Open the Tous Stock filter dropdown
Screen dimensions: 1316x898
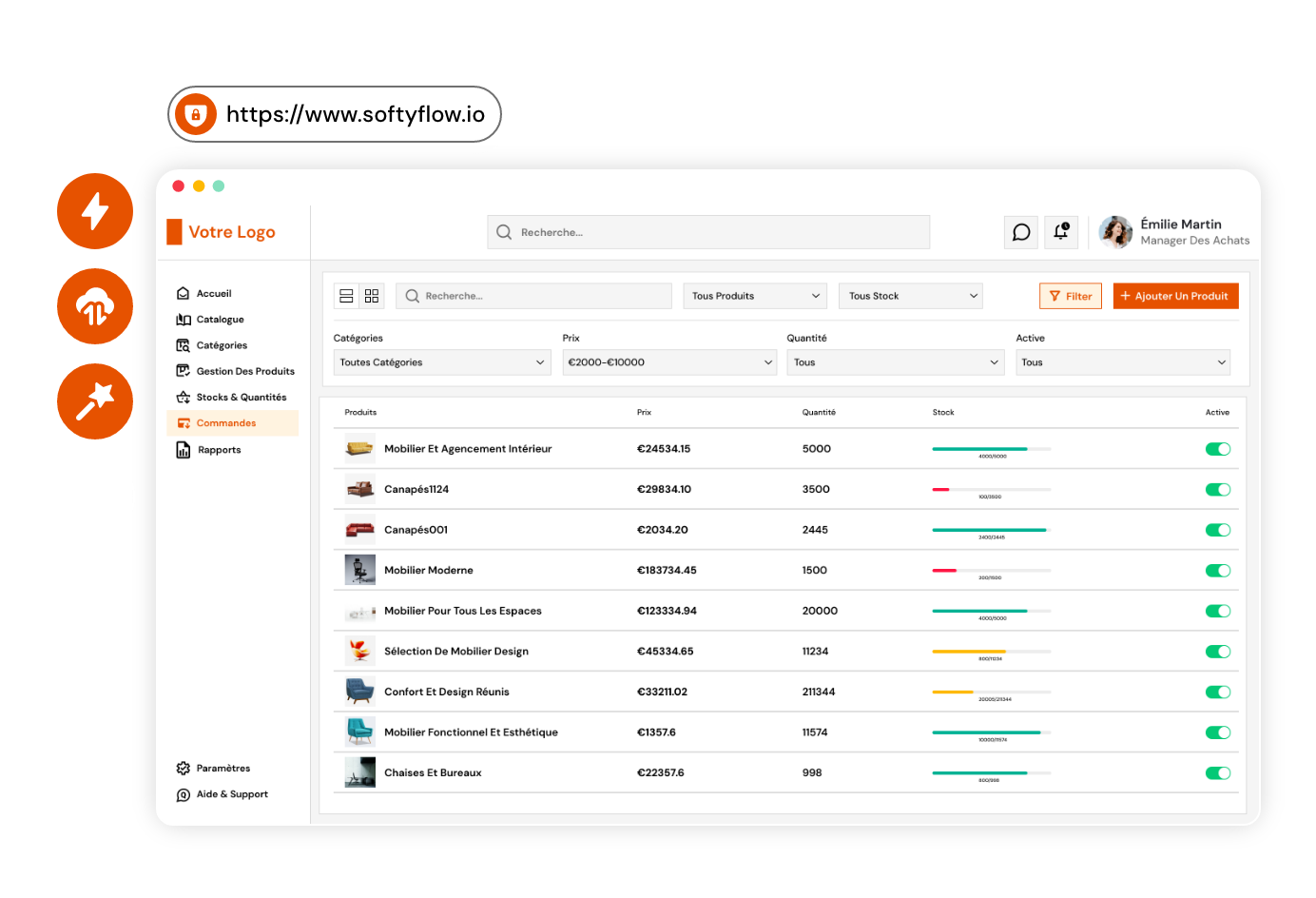pyautogui.click(x=910, y=296)
